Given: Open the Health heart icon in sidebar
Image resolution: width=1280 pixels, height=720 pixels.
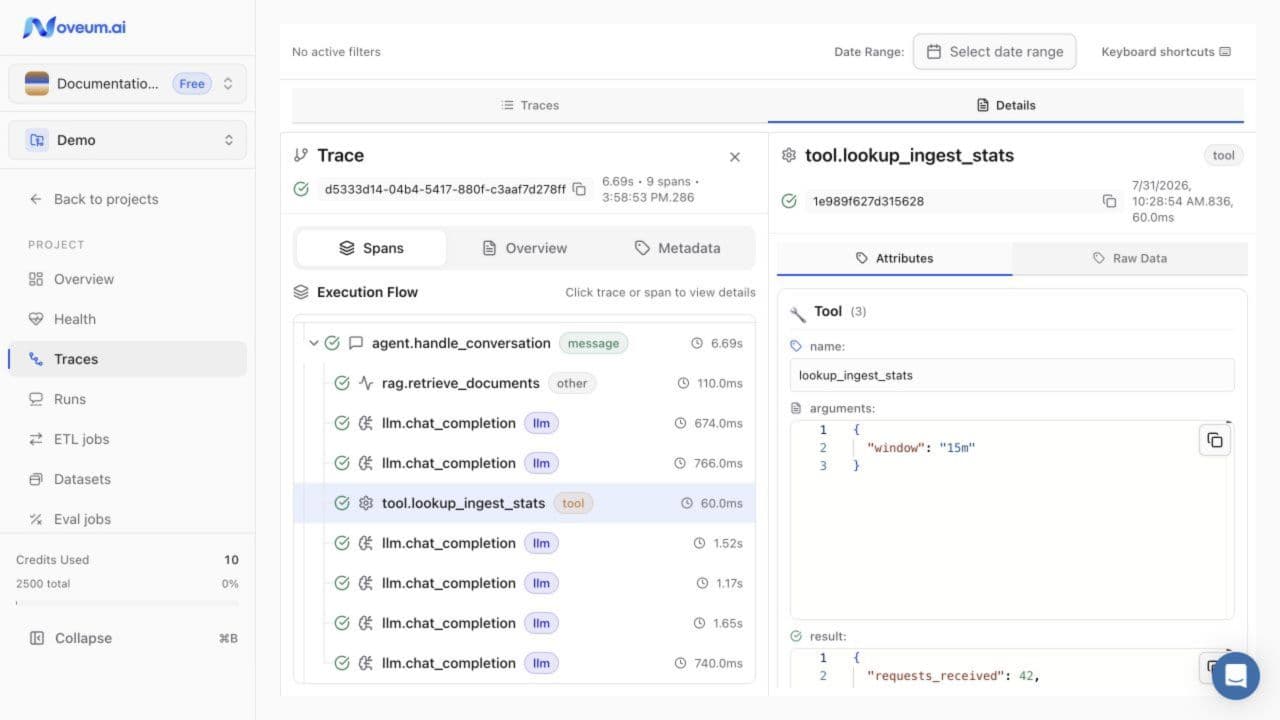Looking at the screenshot, I should 36,319.
